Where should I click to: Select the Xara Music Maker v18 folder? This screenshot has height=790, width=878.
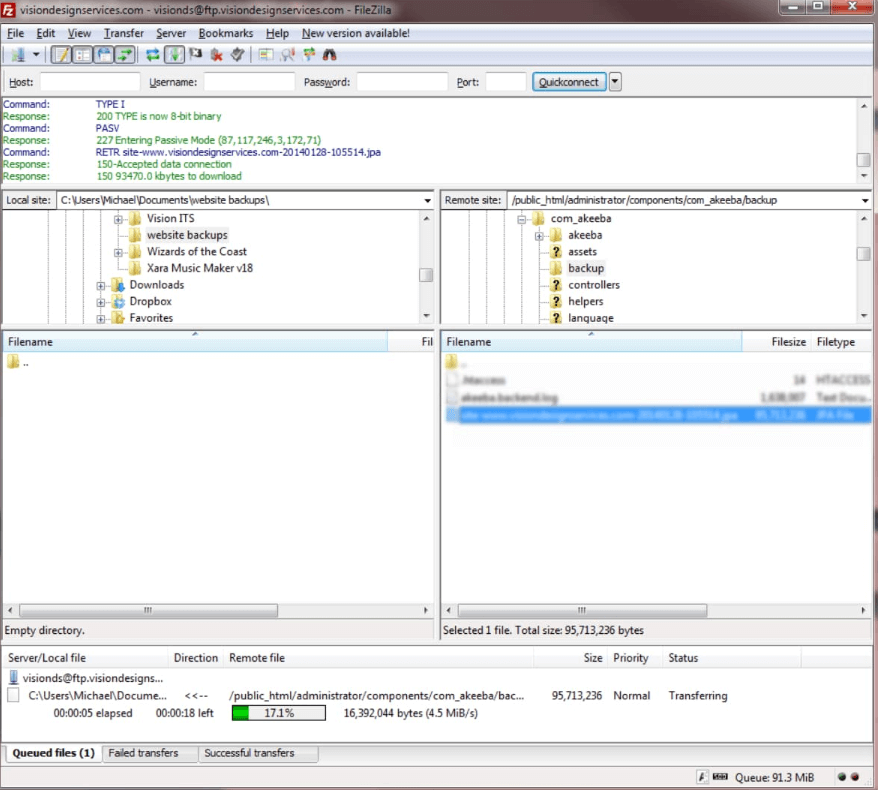pos(200,268)
